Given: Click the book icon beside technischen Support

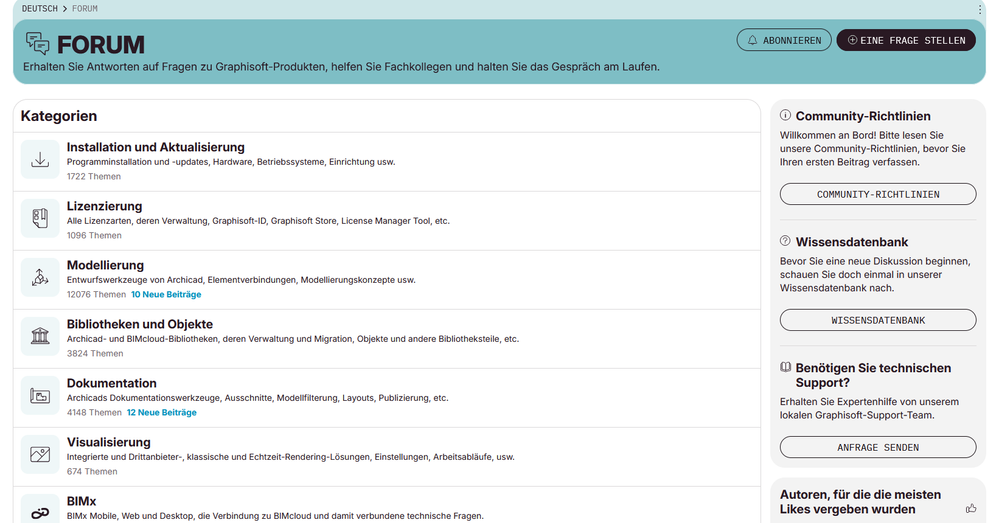Looking at the screenshot, I should (786, 367).
